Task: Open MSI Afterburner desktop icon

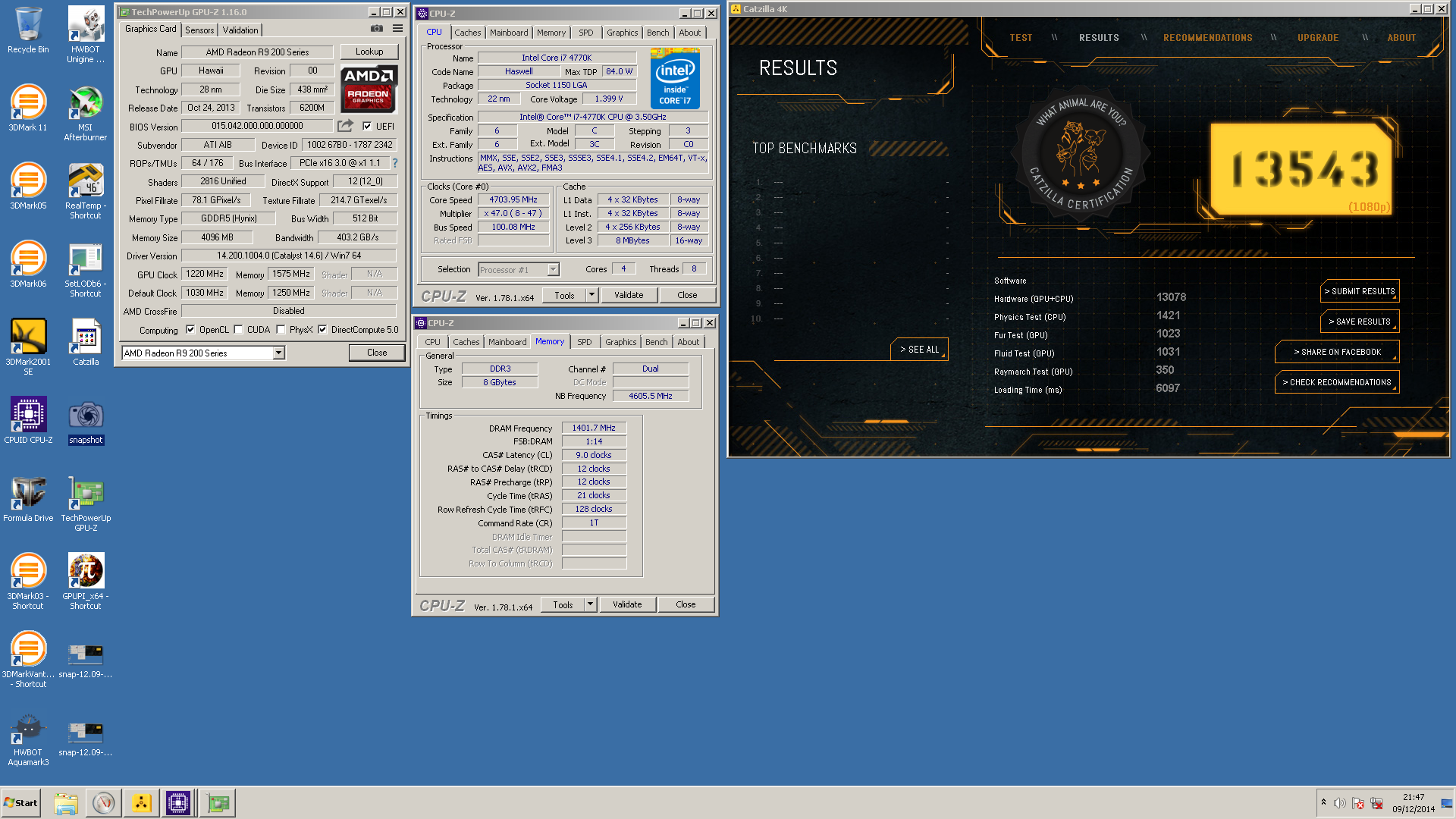Action: [86, 112]
